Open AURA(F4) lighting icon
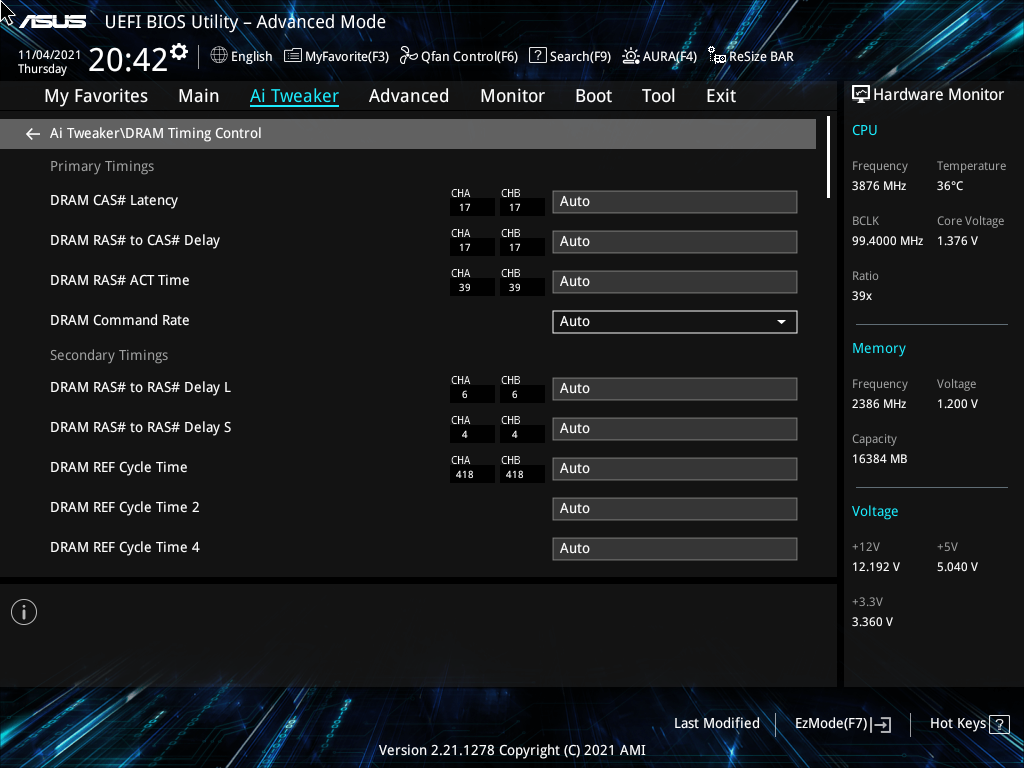The width and height of the screenshot is (1024, 768). pos(631,56)
